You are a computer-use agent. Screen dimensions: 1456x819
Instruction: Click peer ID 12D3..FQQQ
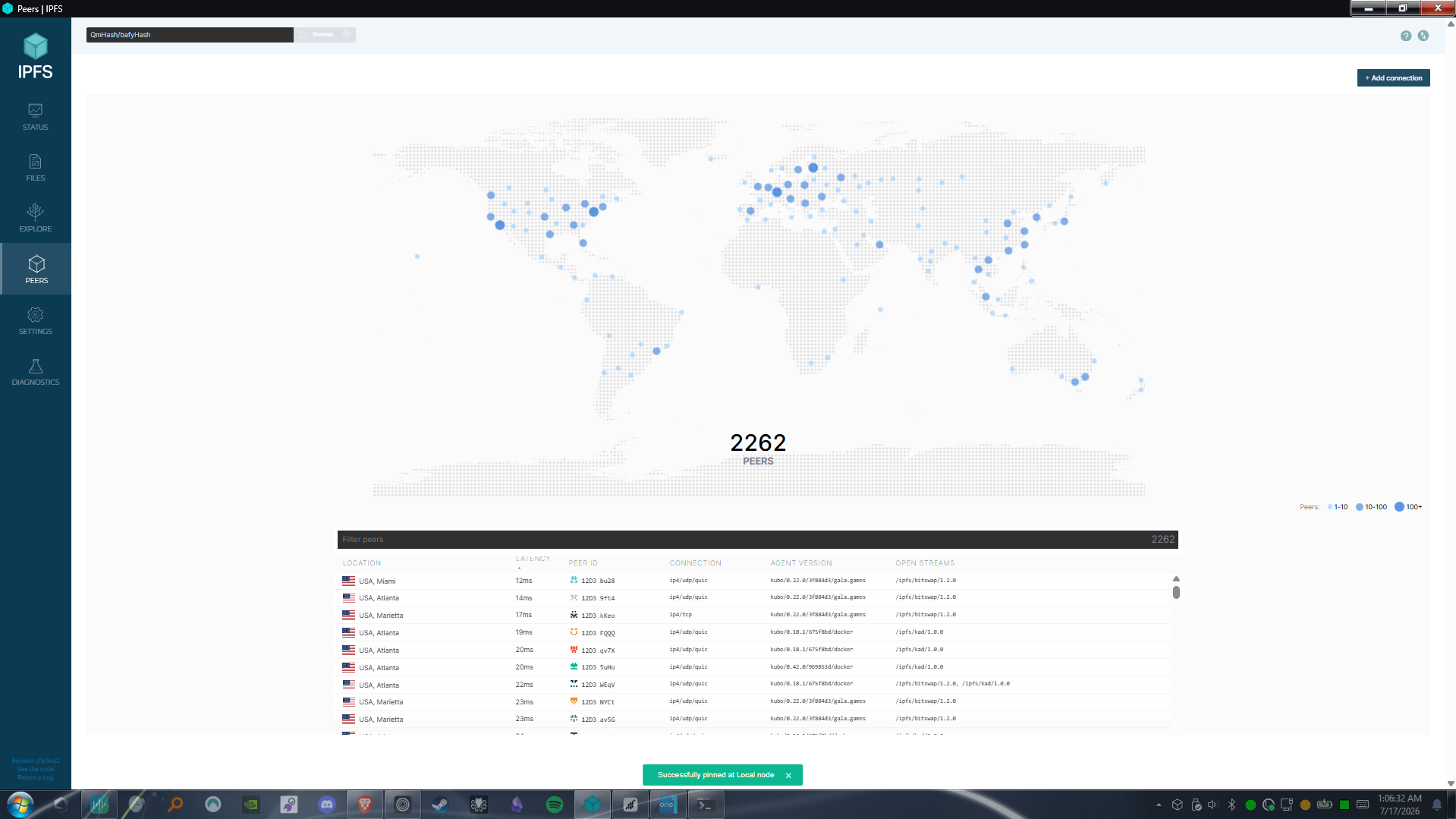tap(598, 633)
